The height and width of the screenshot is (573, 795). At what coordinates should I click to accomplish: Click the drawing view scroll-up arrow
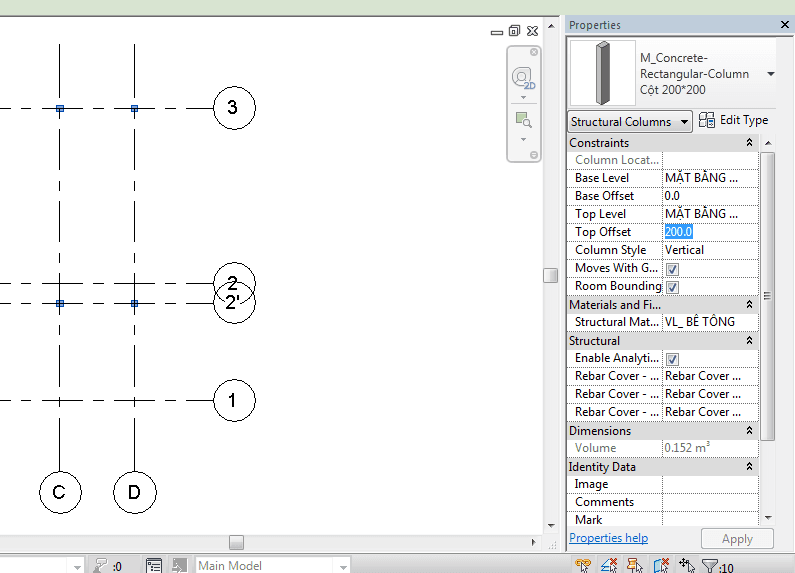coord(551,25)
